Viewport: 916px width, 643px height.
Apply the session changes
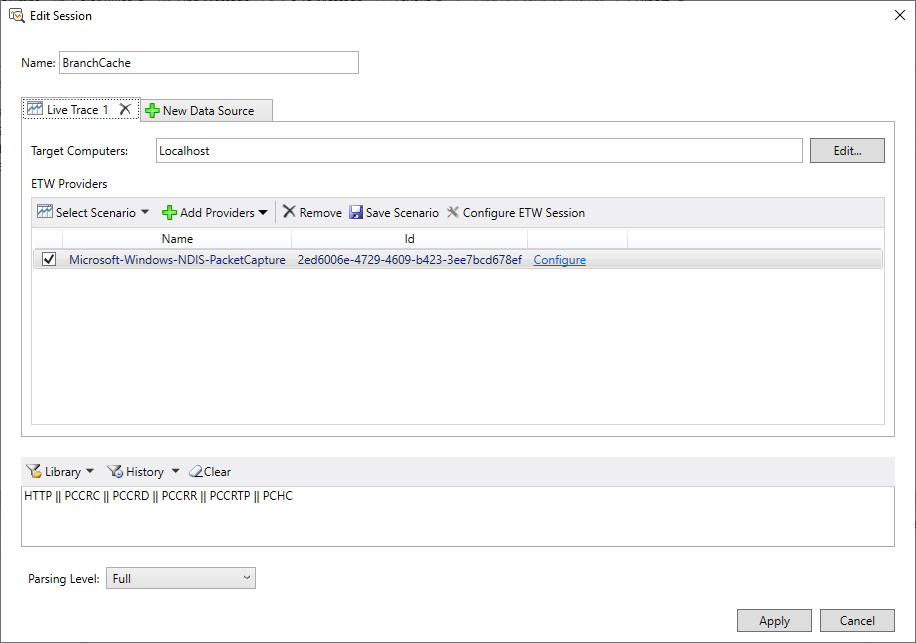coord(774,620)
